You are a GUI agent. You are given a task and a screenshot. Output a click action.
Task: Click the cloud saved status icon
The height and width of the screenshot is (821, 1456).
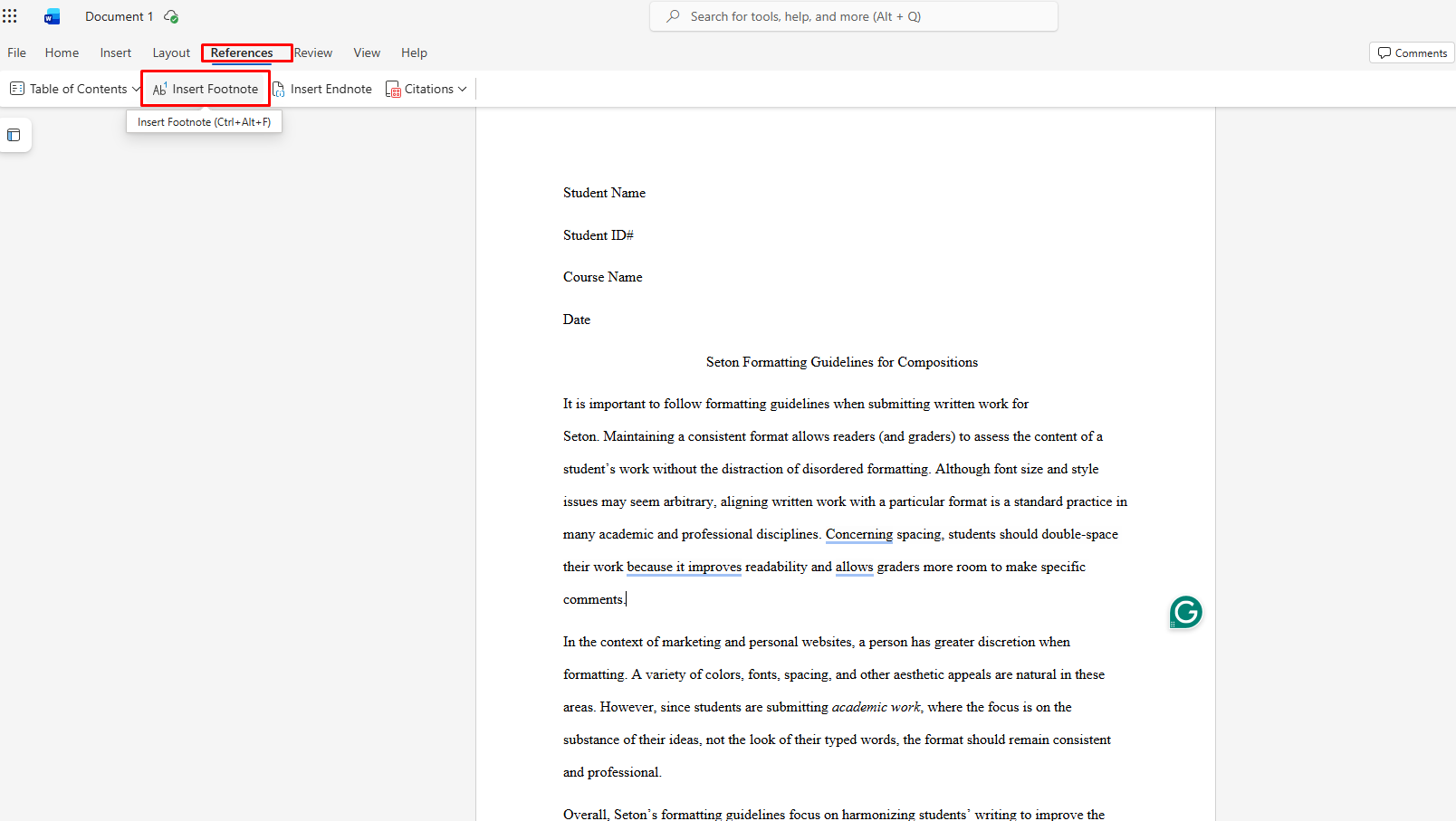(171, 16)
